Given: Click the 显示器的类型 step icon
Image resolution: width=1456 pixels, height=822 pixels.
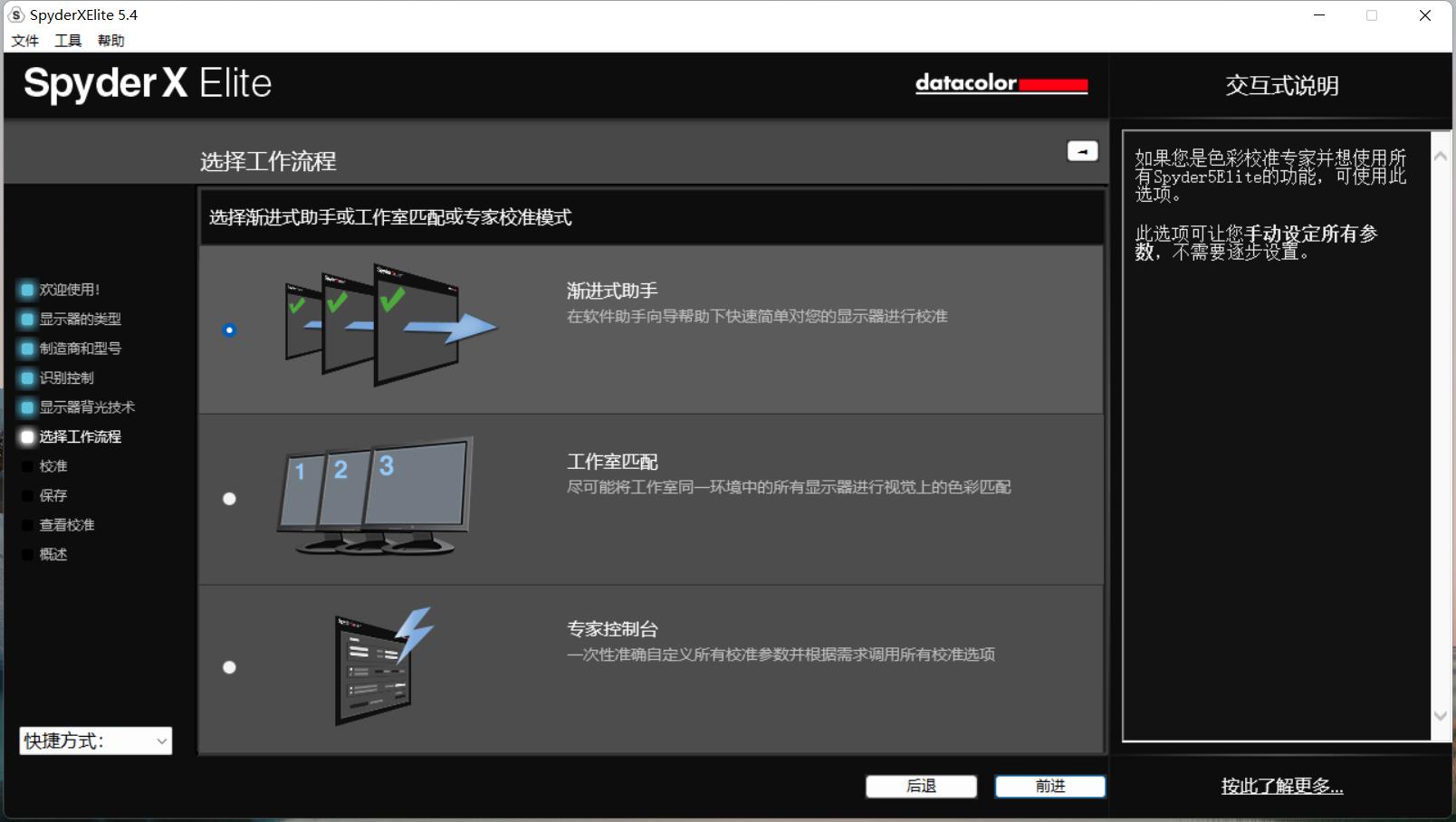Looking at the screenshot, I should [x=25, y=319].
